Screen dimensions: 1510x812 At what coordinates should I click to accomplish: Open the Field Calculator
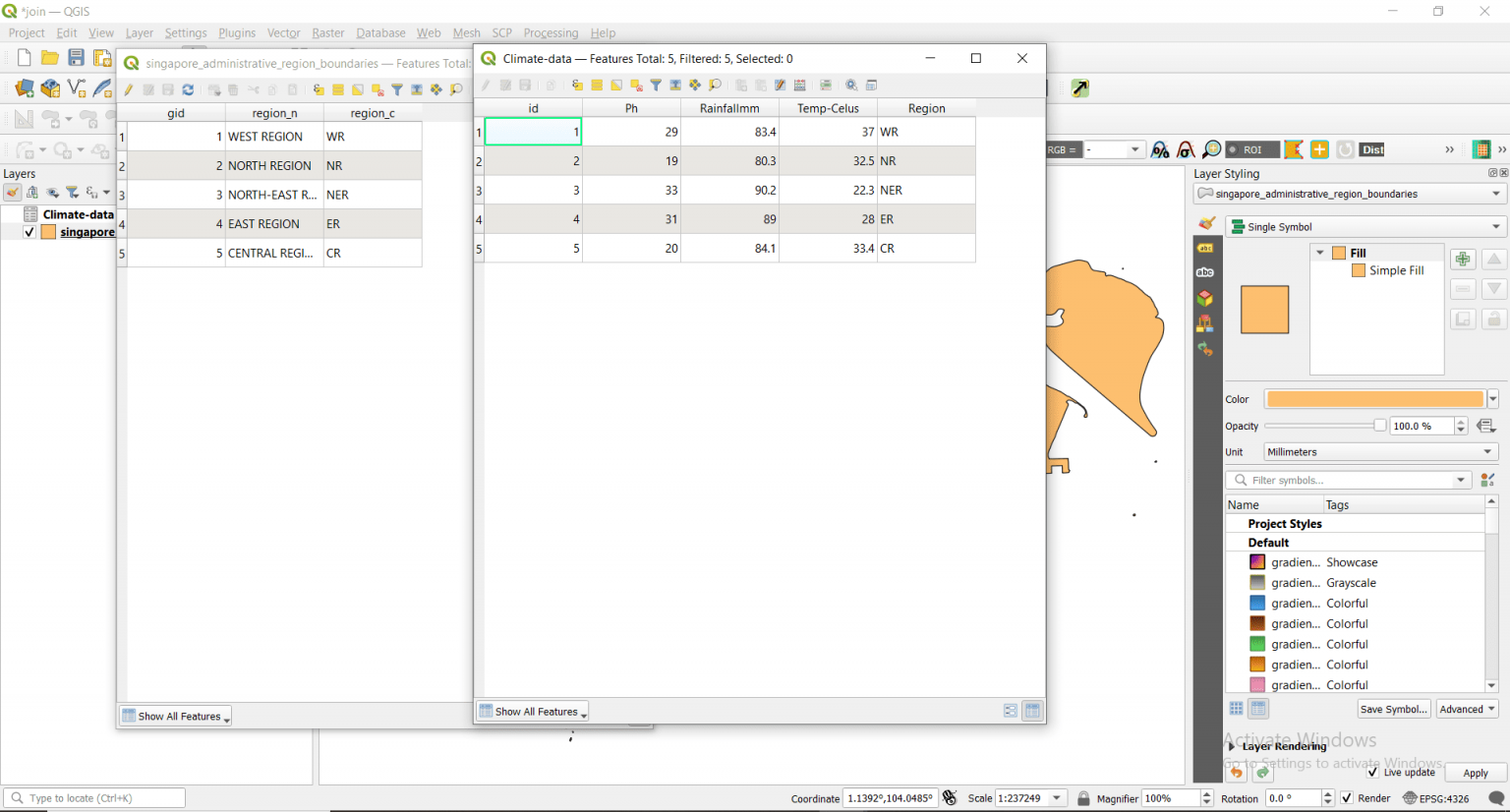point(800,85)
